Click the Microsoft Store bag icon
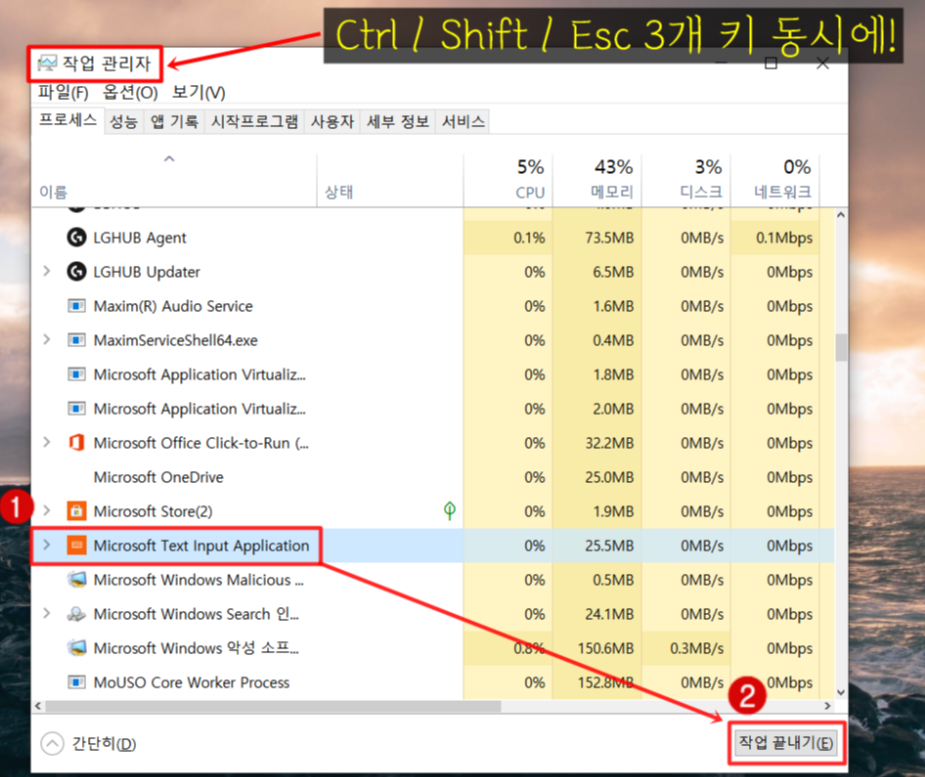 (76, 511)
